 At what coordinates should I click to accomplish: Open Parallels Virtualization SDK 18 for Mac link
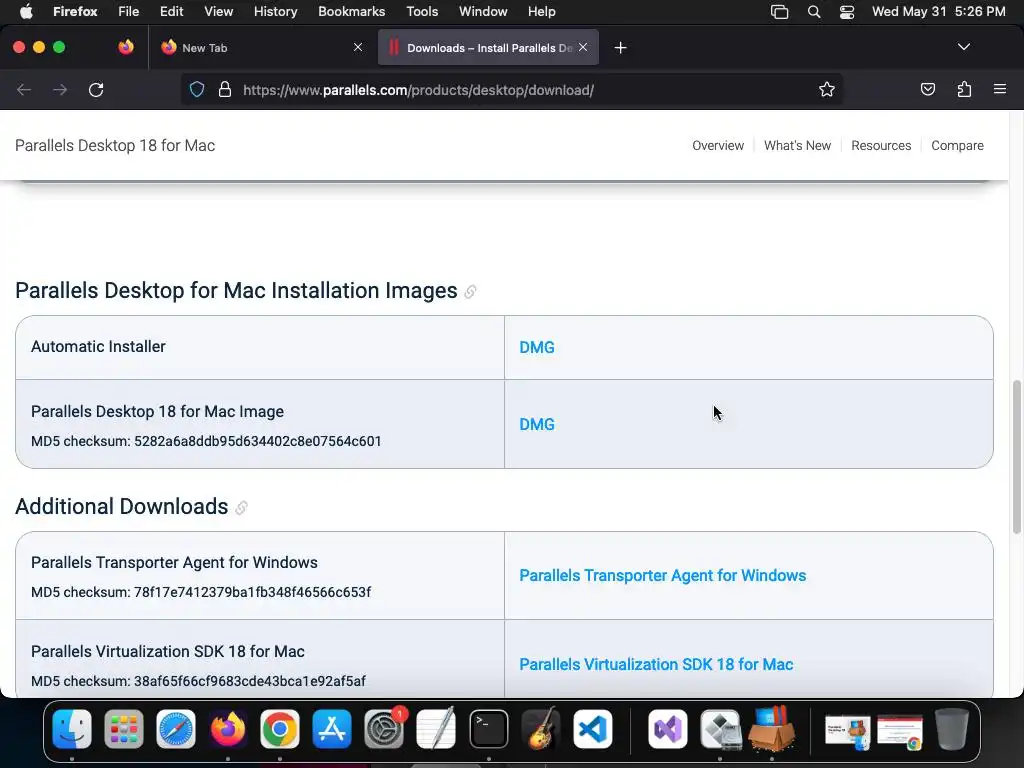point(656,664)
